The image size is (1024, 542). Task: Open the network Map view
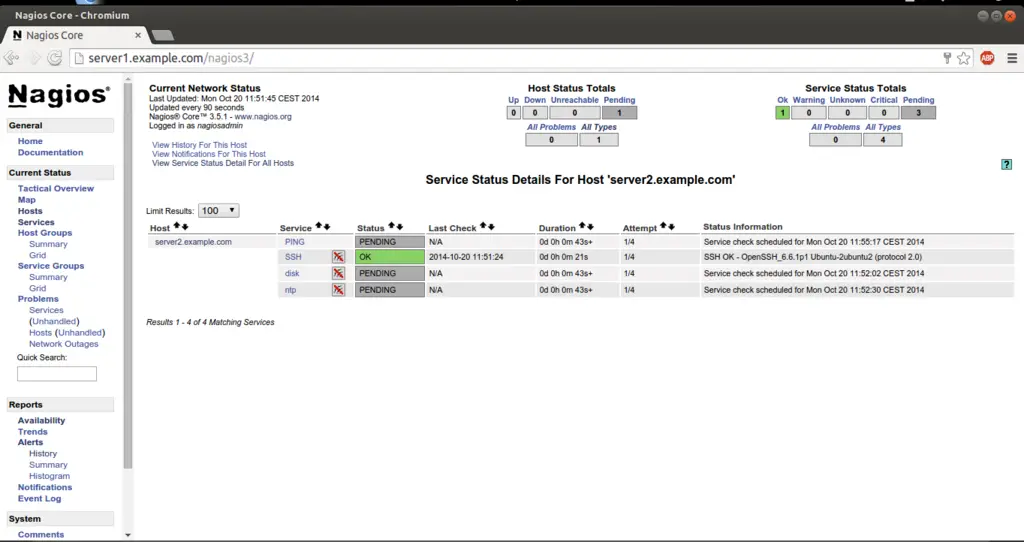coord(27,200)
